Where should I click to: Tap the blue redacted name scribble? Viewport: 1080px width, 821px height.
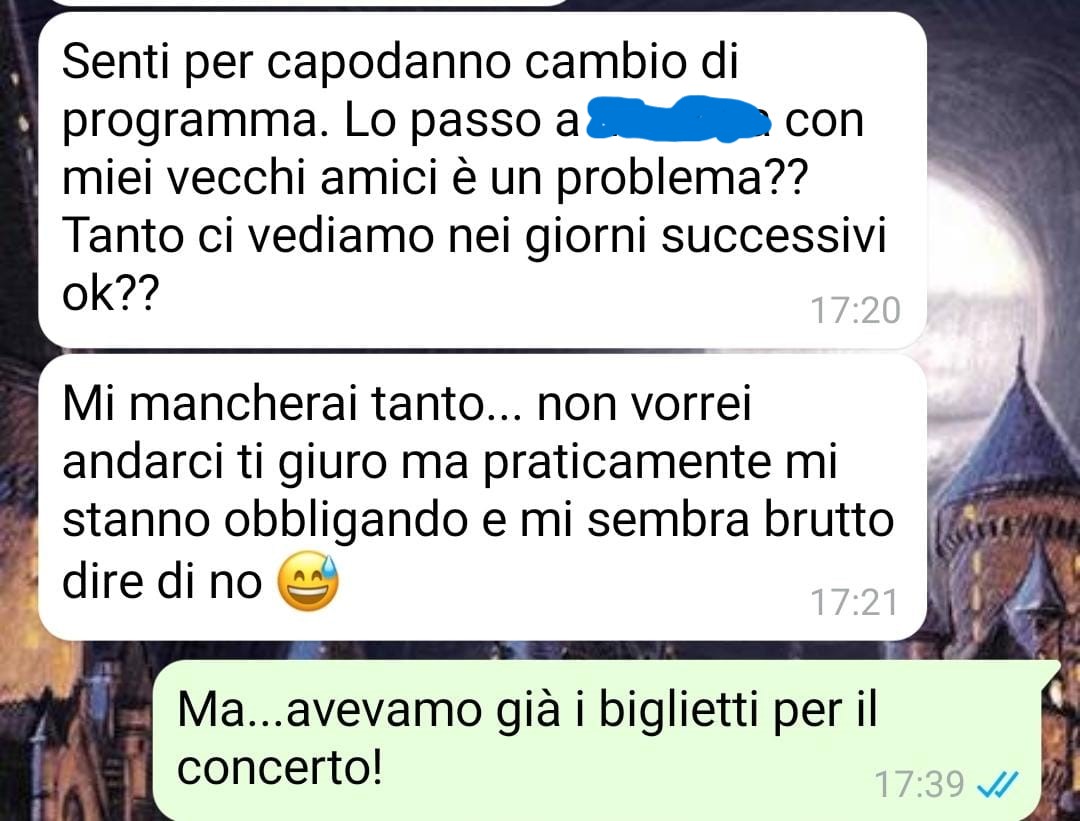coord(681,119)
